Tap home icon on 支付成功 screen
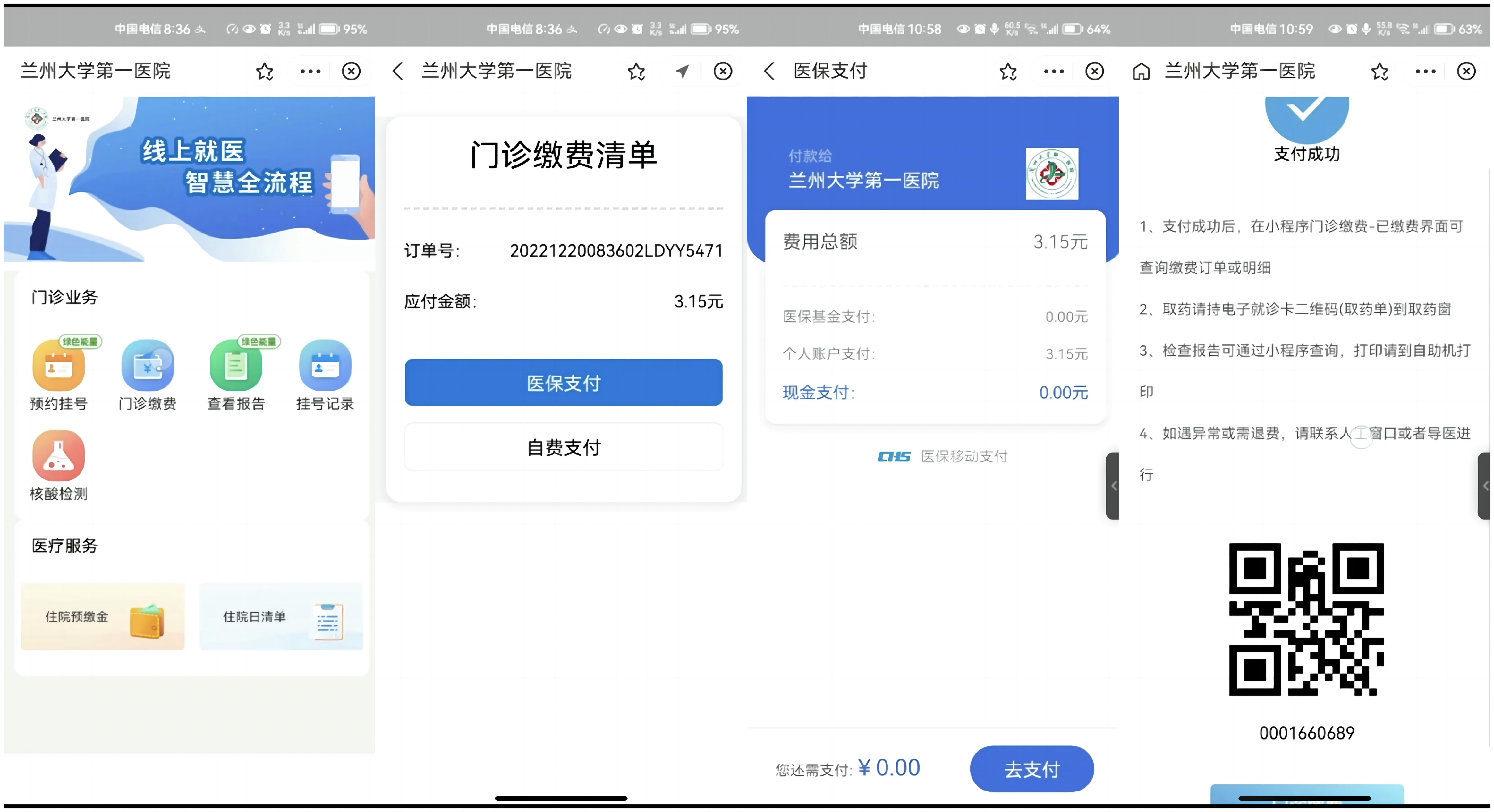Viewport: 1494px width, 812px height. [x=1142, y=72]
